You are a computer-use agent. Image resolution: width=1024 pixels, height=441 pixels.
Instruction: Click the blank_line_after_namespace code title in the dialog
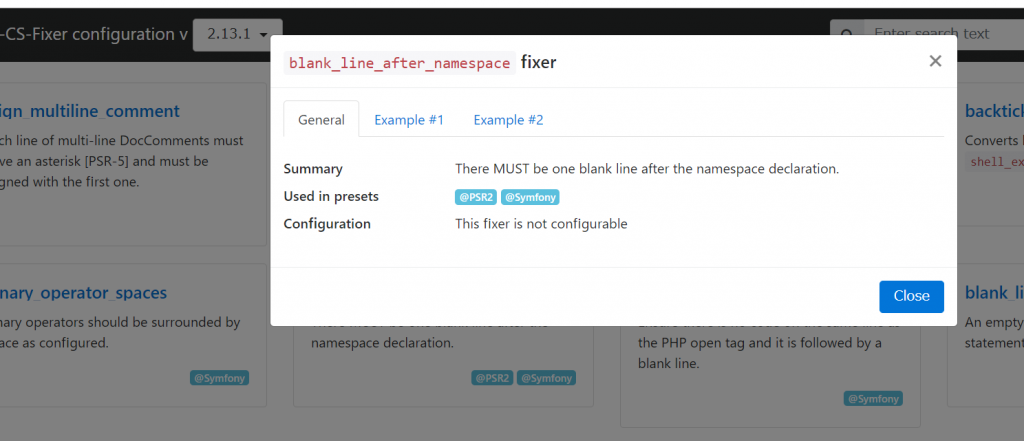tap(400, 63)
